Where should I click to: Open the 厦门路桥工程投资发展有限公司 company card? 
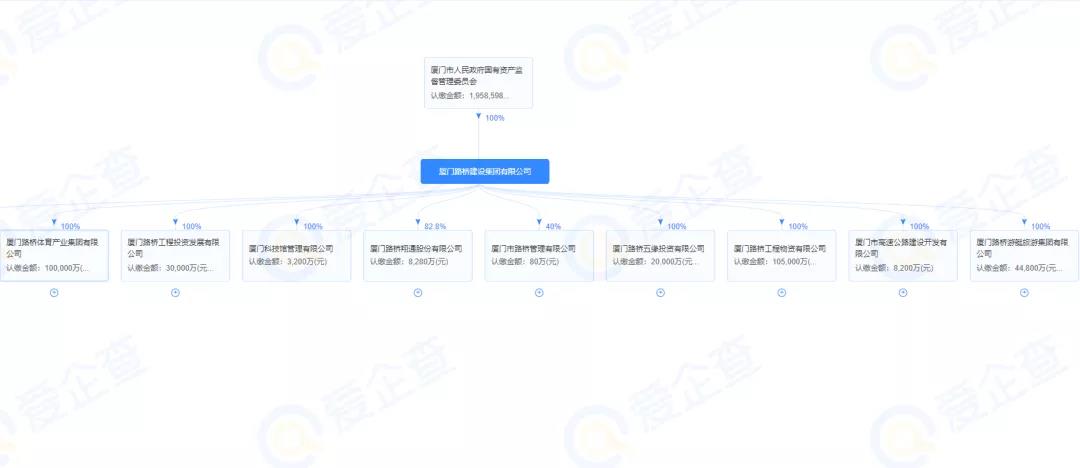175,256
